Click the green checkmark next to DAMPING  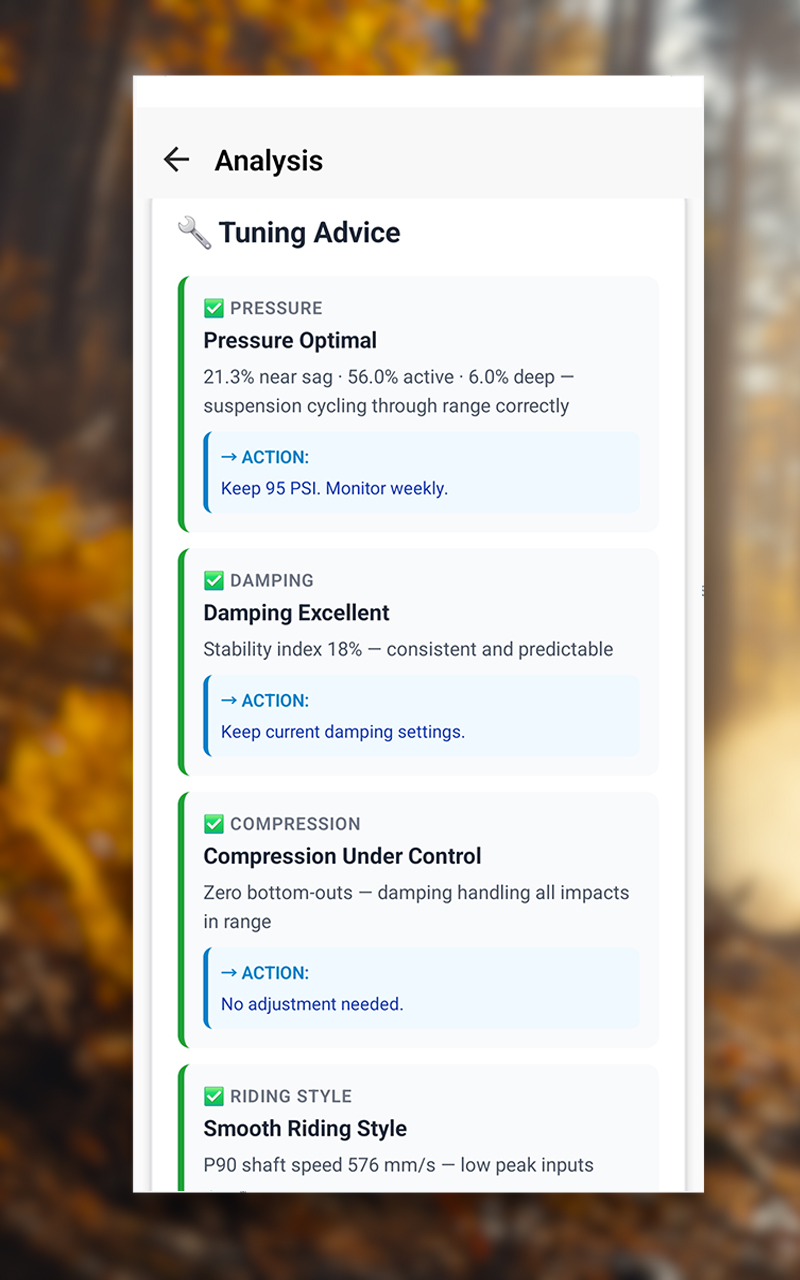(x=214, y=580)
